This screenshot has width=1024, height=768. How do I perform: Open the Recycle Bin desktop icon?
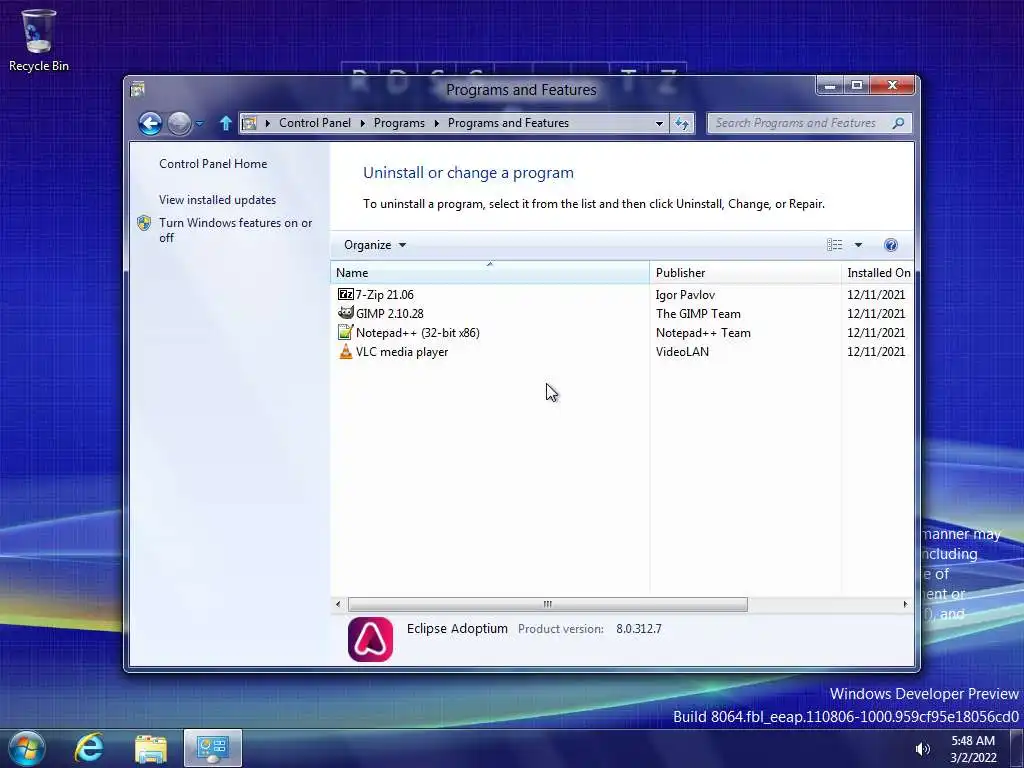pyautogui.click(x=39, y=40)
